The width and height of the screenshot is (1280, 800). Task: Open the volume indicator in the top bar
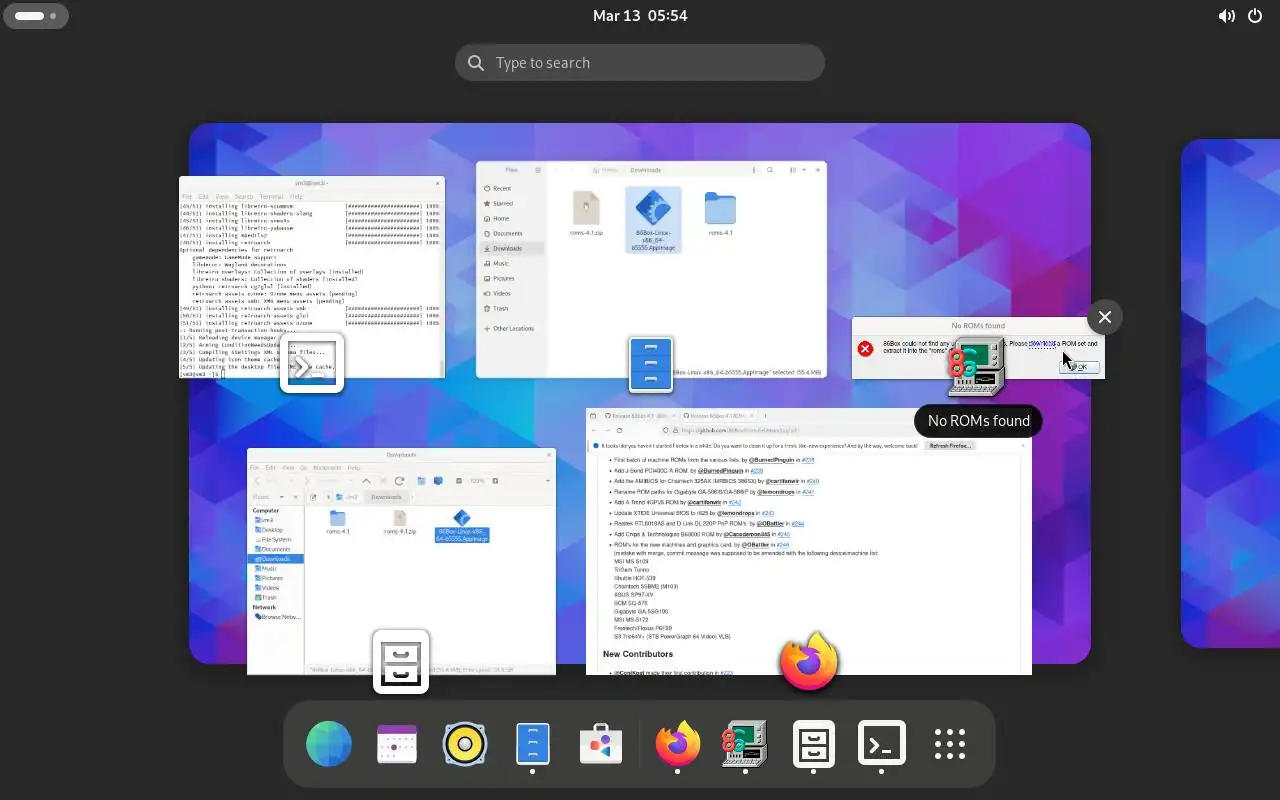coord(1226,16)
